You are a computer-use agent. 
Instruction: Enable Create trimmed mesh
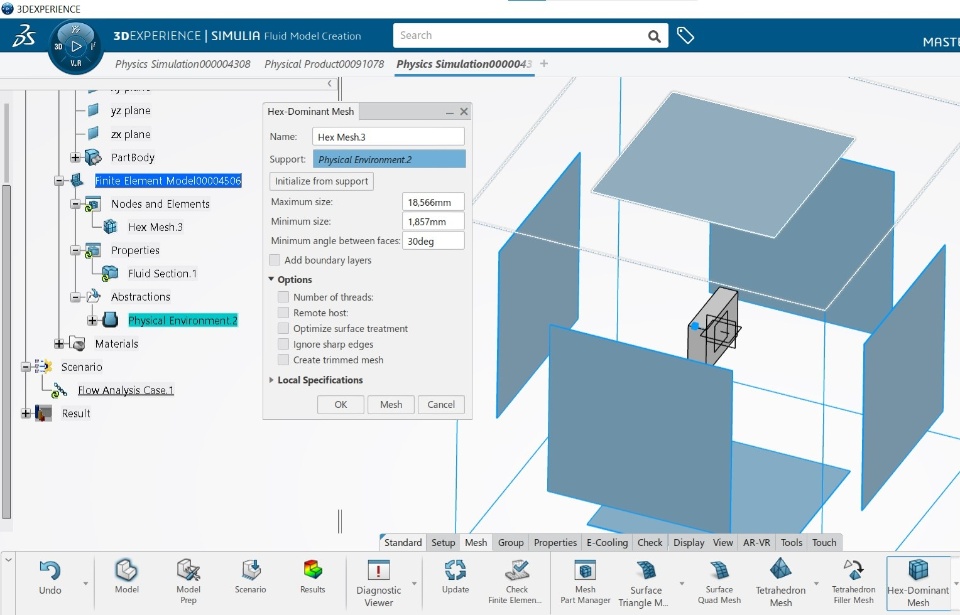tap(283, 360)
